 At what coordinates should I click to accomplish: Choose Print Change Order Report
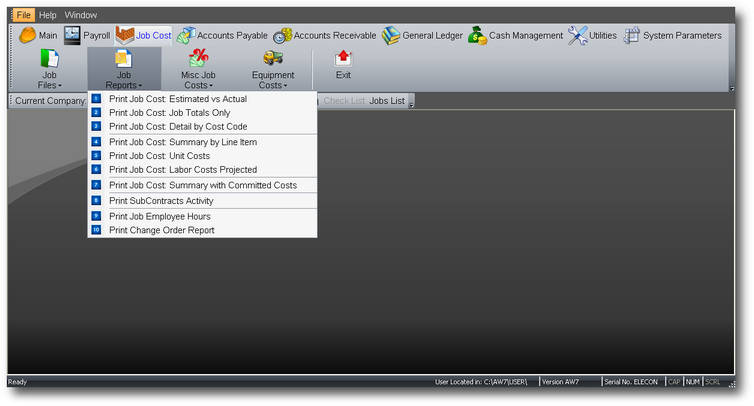(202, 230)
